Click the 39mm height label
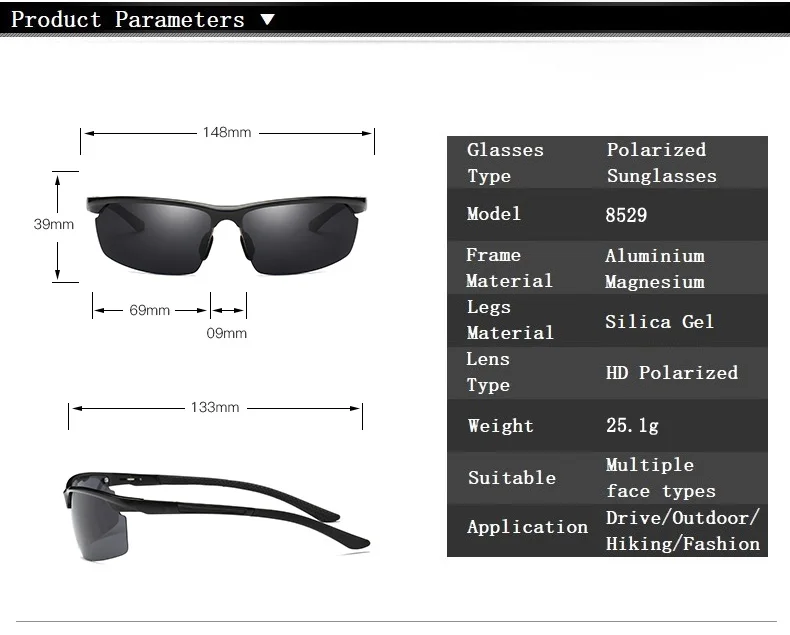 pos(53,224)
